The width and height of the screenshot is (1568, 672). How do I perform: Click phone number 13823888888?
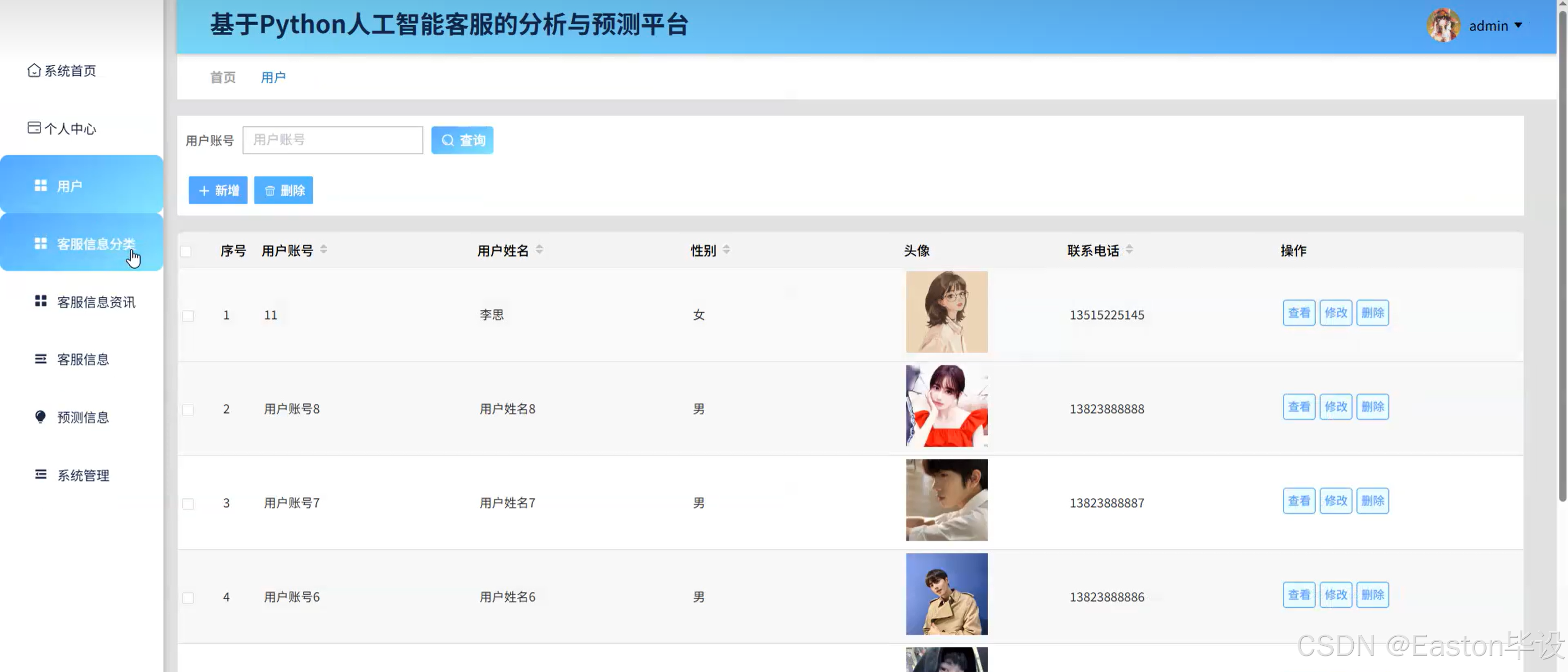1107,409
